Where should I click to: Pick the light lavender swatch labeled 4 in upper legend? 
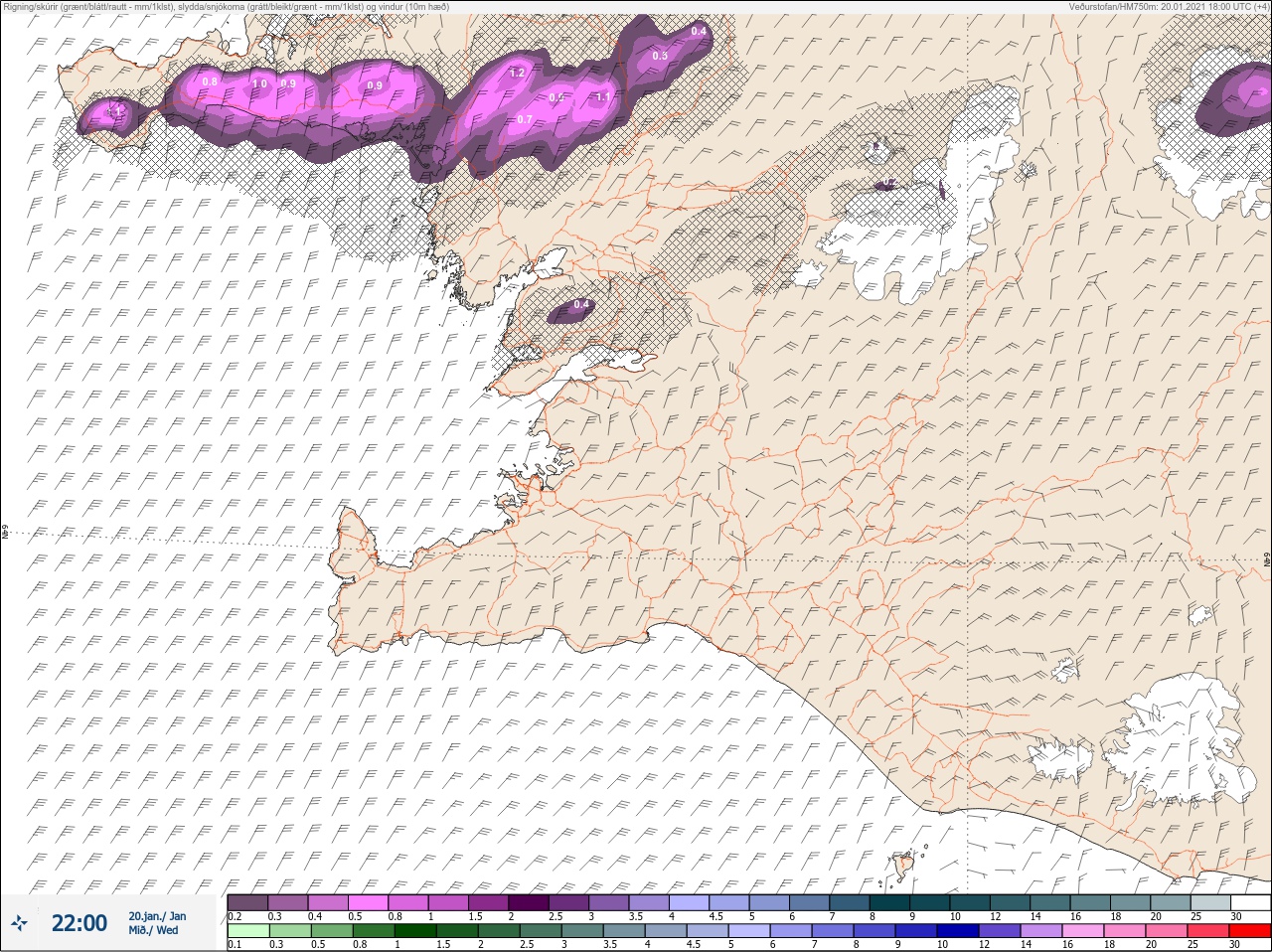[x=689, y=902]
